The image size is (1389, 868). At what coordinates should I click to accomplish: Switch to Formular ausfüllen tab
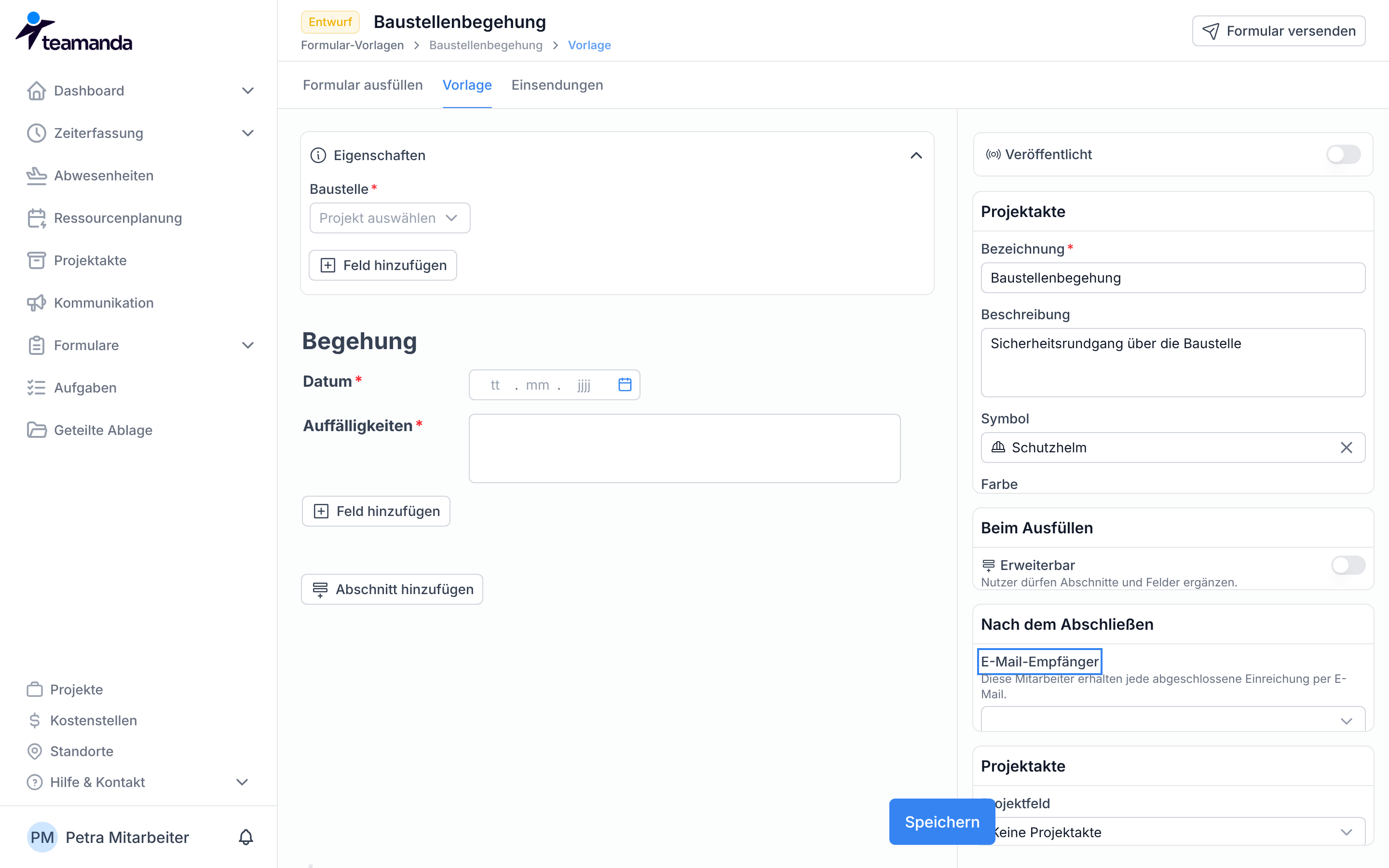click(x=363, y=85)
